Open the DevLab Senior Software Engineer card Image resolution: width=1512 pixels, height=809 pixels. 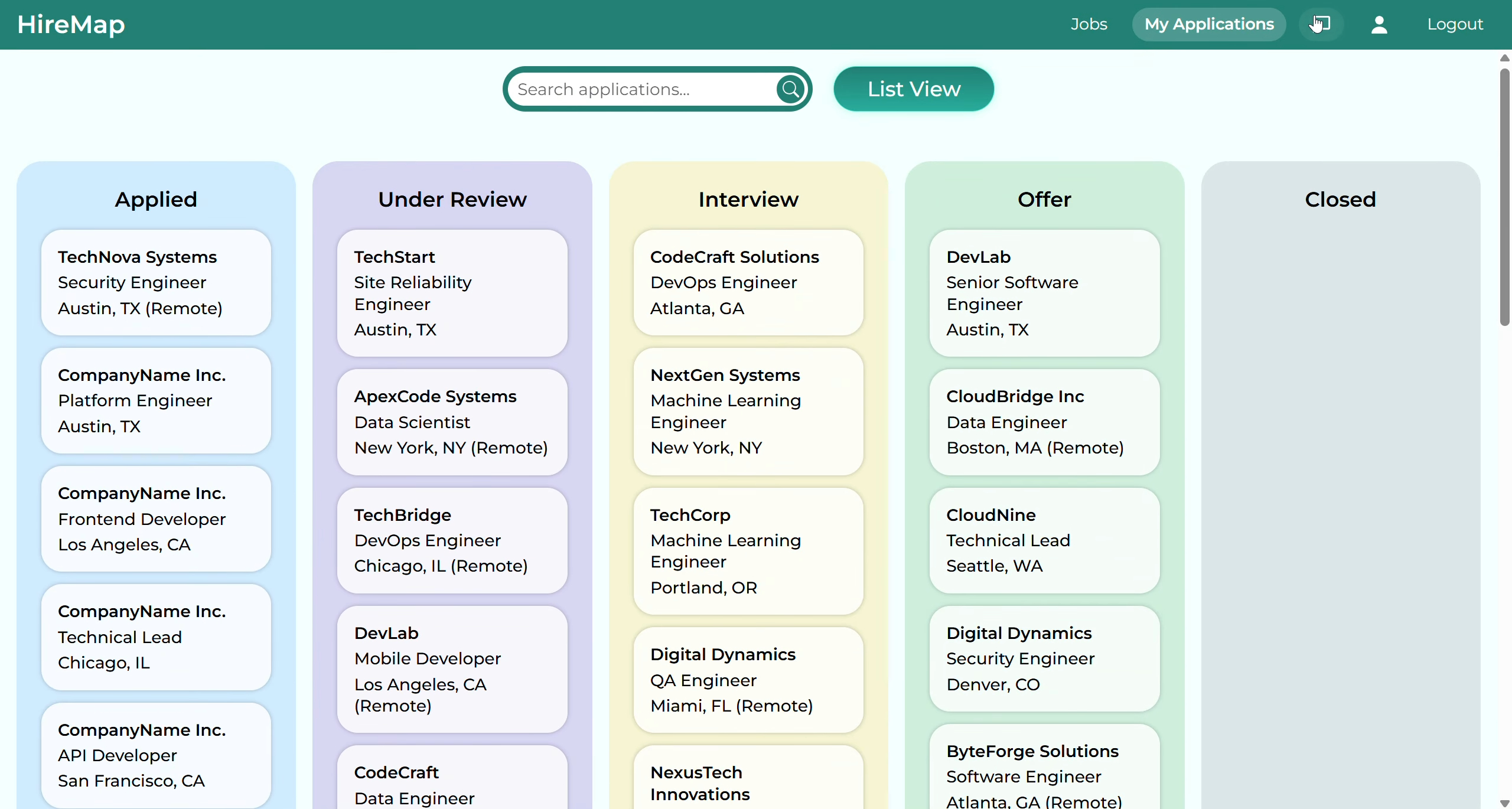1044,293
